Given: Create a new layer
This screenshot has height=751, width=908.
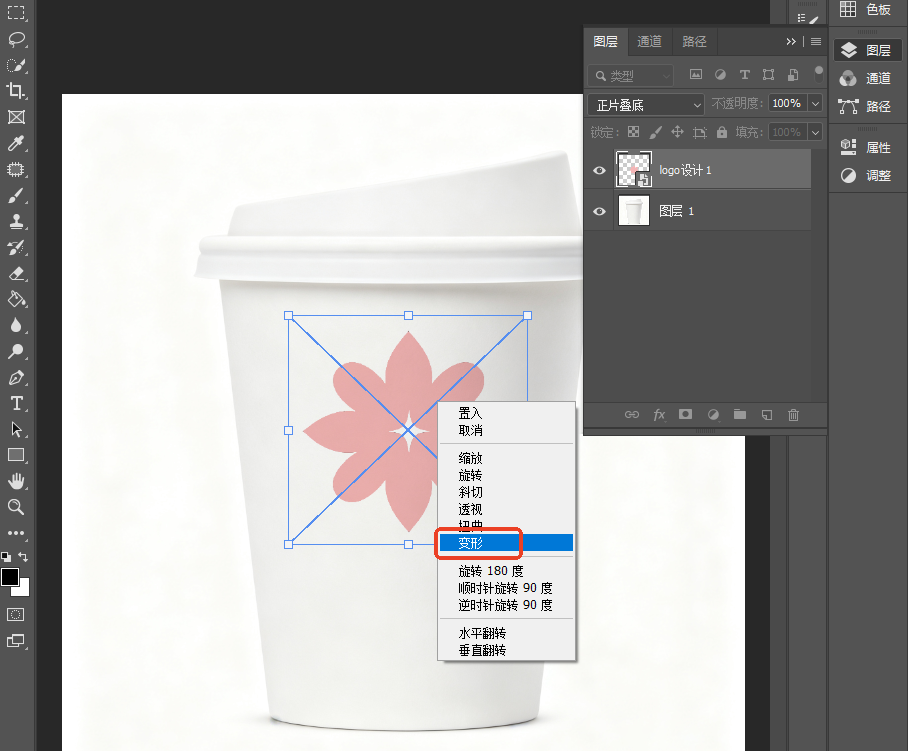Looking at the screenshot, I should pos(767,415).
